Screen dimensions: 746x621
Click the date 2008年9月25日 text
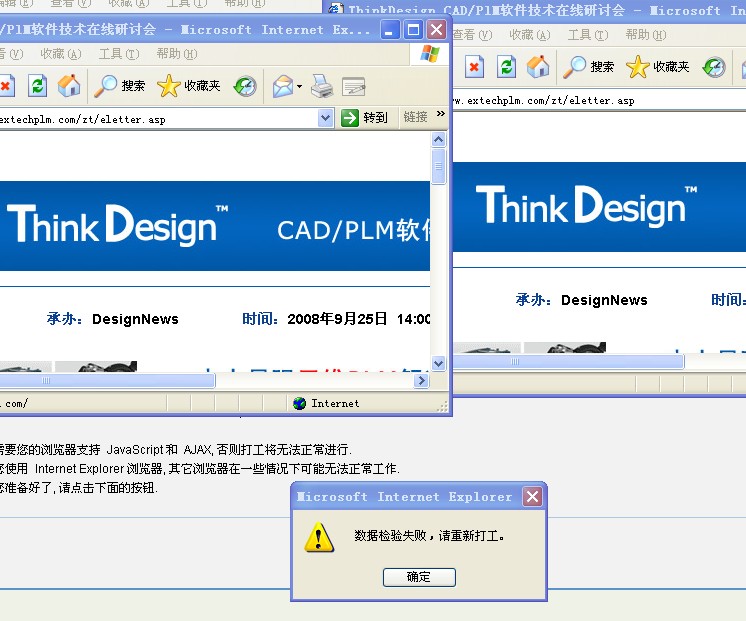337,319
